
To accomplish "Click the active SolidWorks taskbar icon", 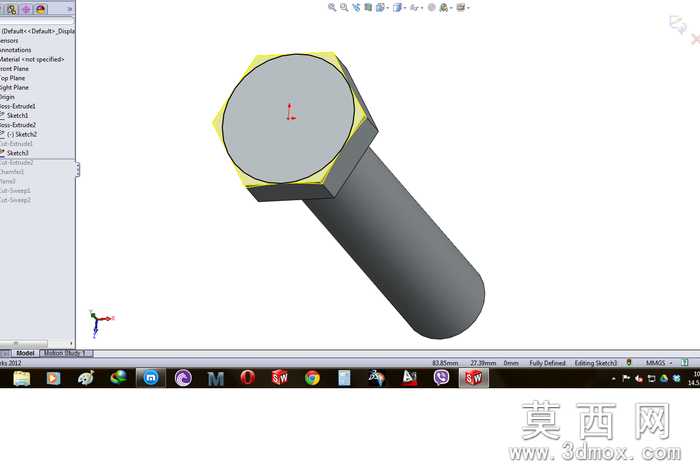I will coord(474,378).
